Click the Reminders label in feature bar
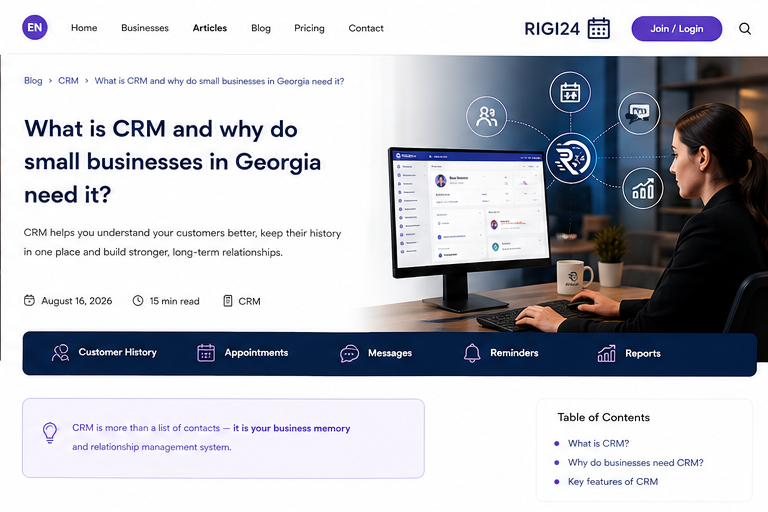 click(514, 353)
